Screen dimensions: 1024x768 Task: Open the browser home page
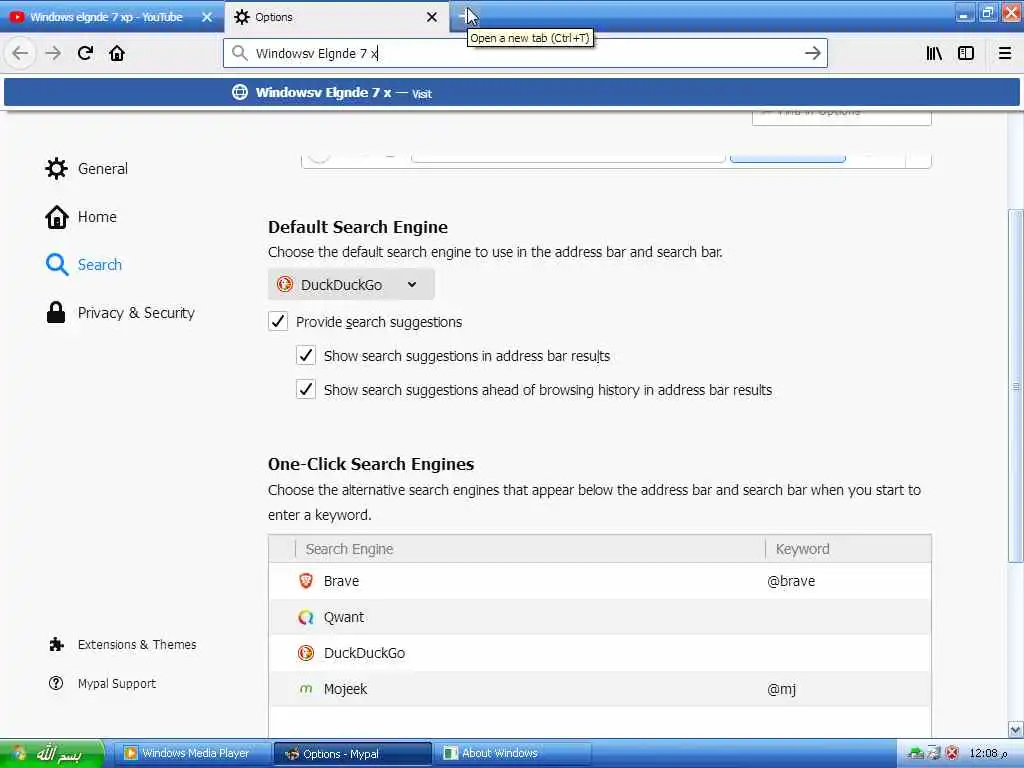click(x=117, y=53)
